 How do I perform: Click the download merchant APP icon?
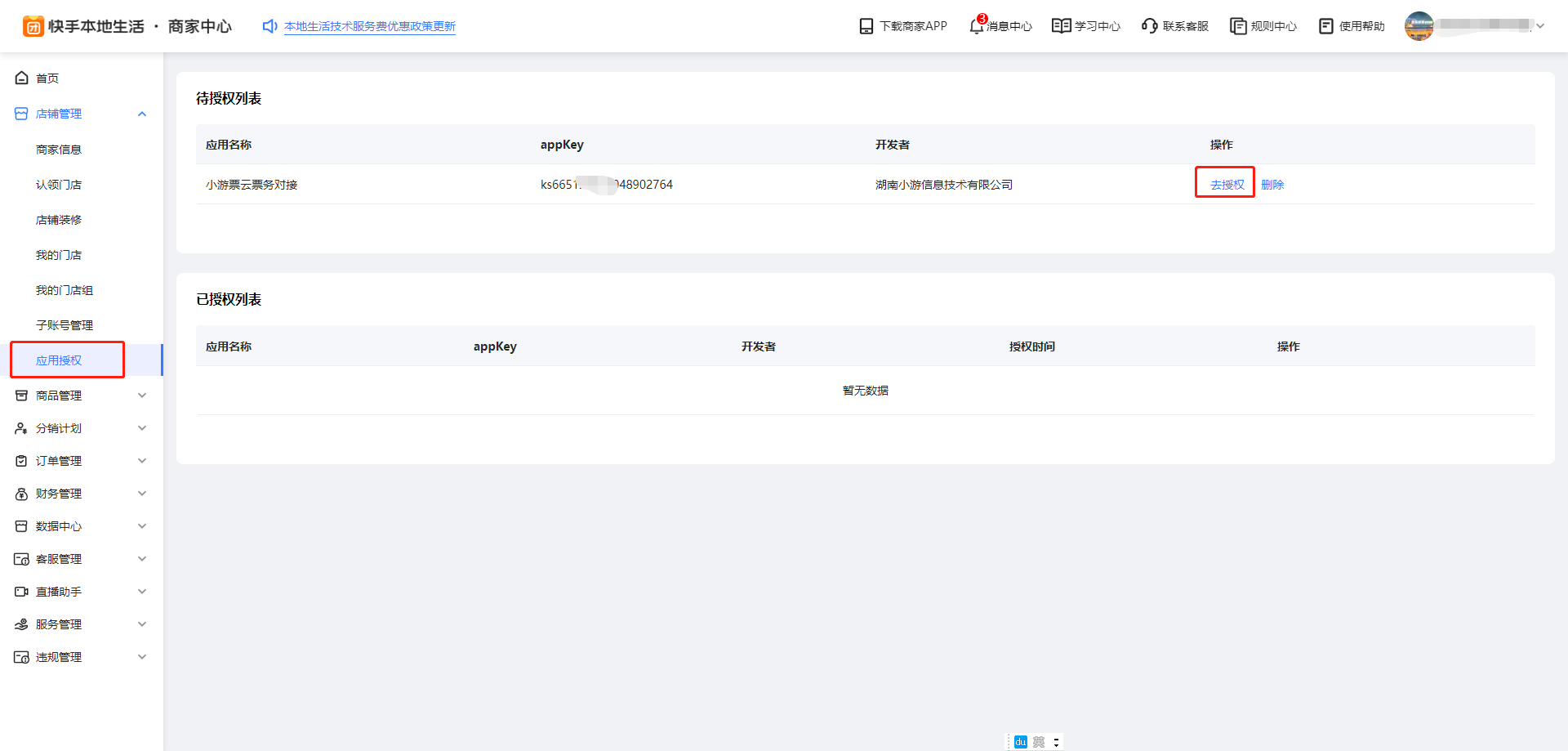click(866, 26)
